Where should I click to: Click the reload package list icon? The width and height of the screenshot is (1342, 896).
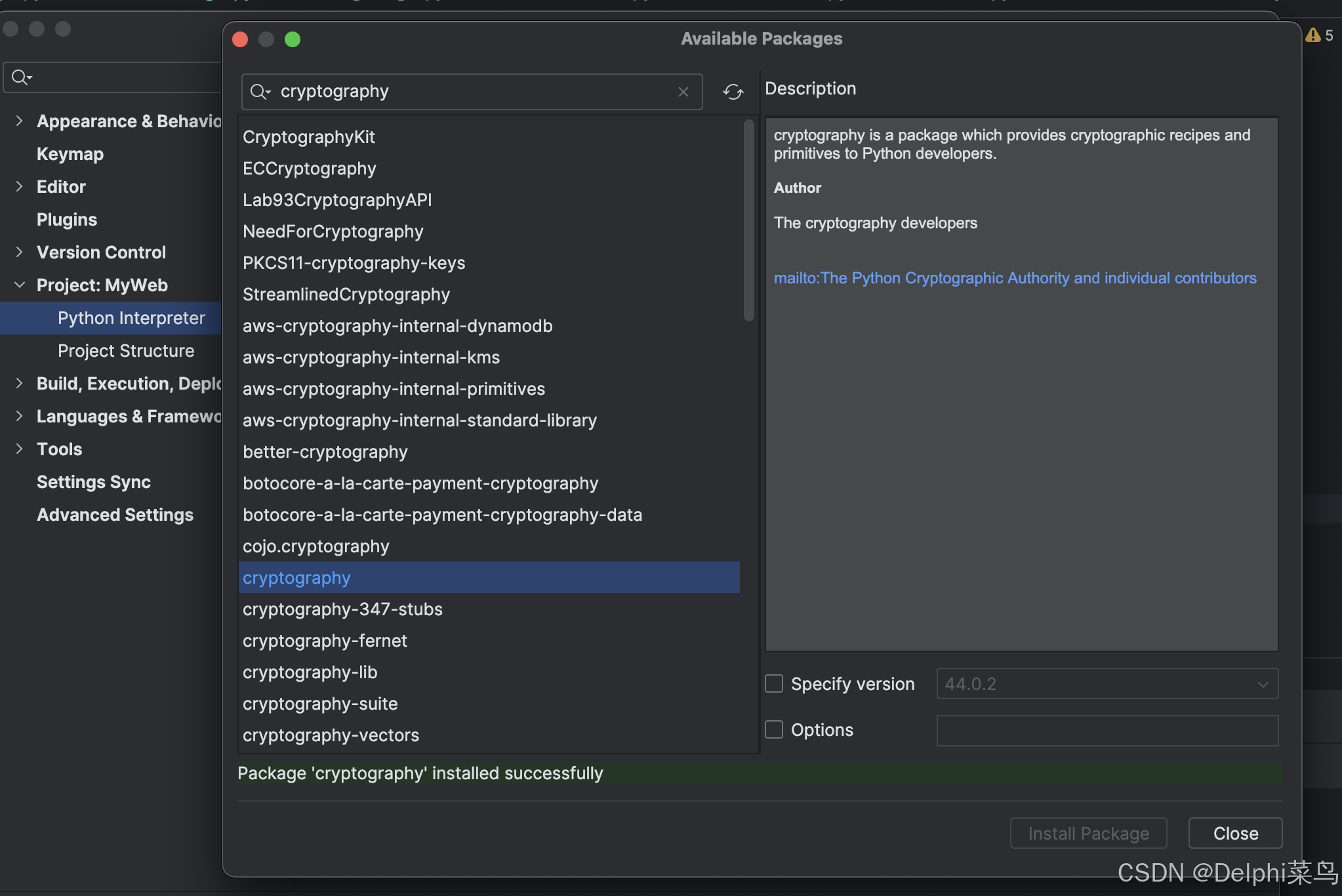click(733, 92)
